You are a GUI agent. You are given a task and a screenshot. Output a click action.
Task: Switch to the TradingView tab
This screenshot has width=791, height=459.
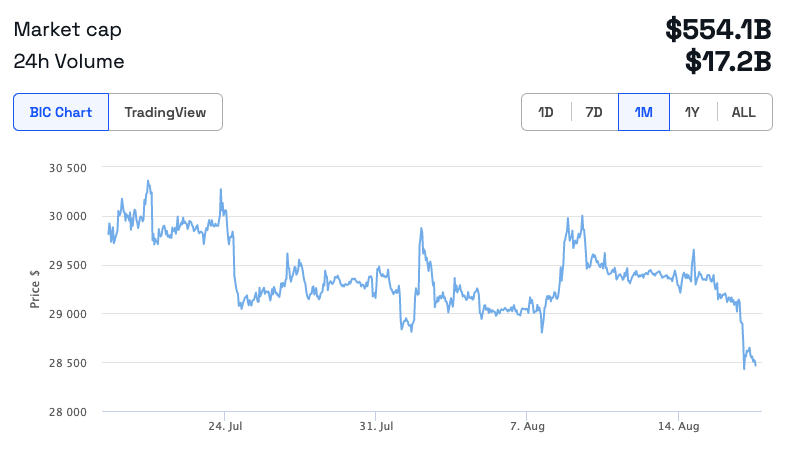click(x=165, y=112)
